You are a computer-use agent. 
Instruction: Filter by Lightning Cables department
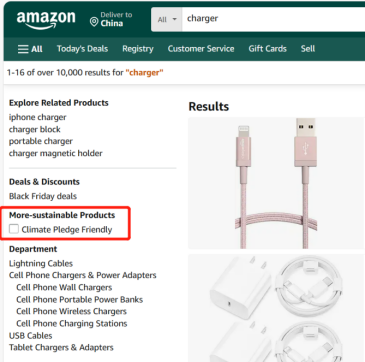[x=41, y=263]
